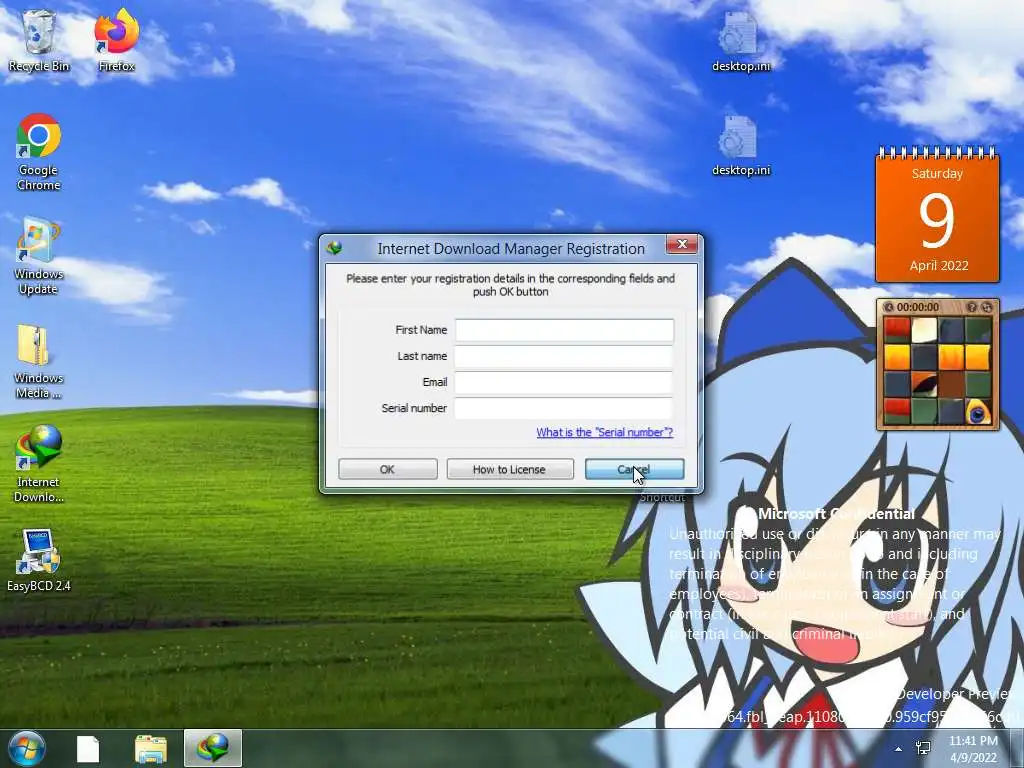Select the Windows Media zipped folder icon
The image size is (1024, 768).
39,361
